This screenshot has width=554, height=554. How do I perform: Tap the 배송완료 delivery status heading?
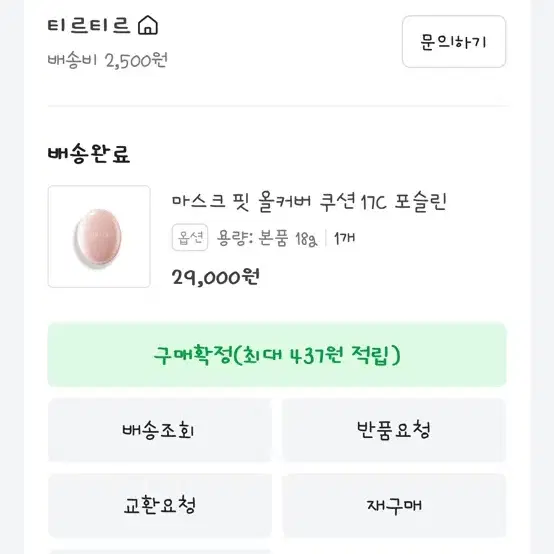[89, 154]
